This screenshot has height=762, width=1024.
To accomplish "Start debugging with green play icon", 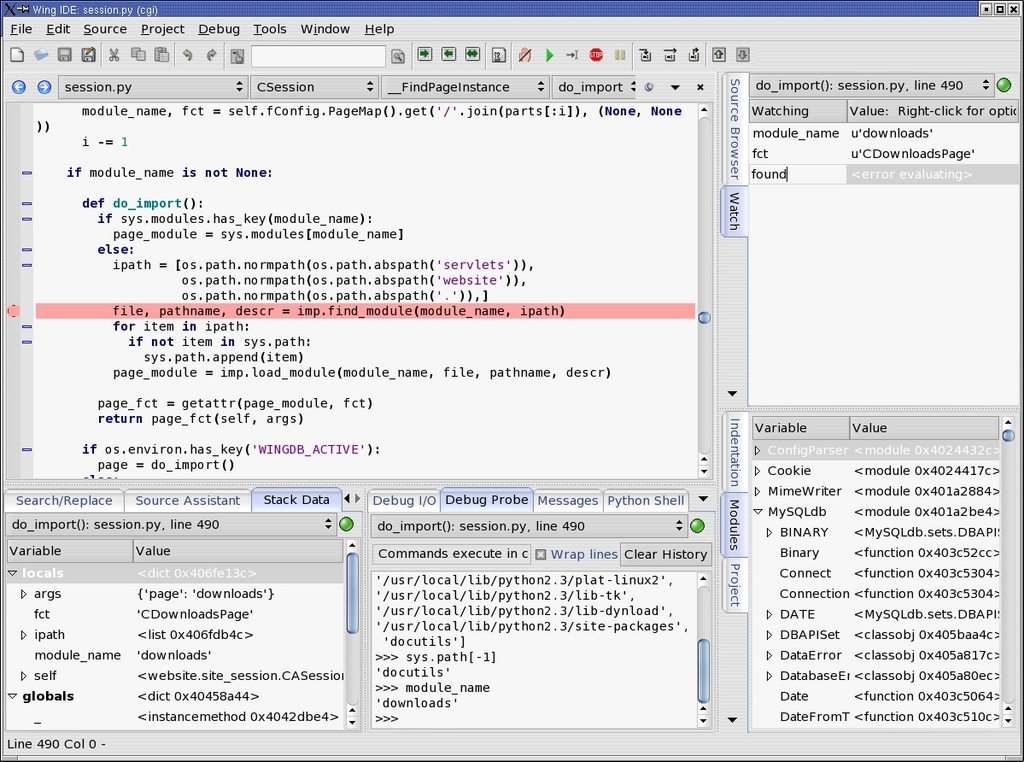I will click(549, 56).
